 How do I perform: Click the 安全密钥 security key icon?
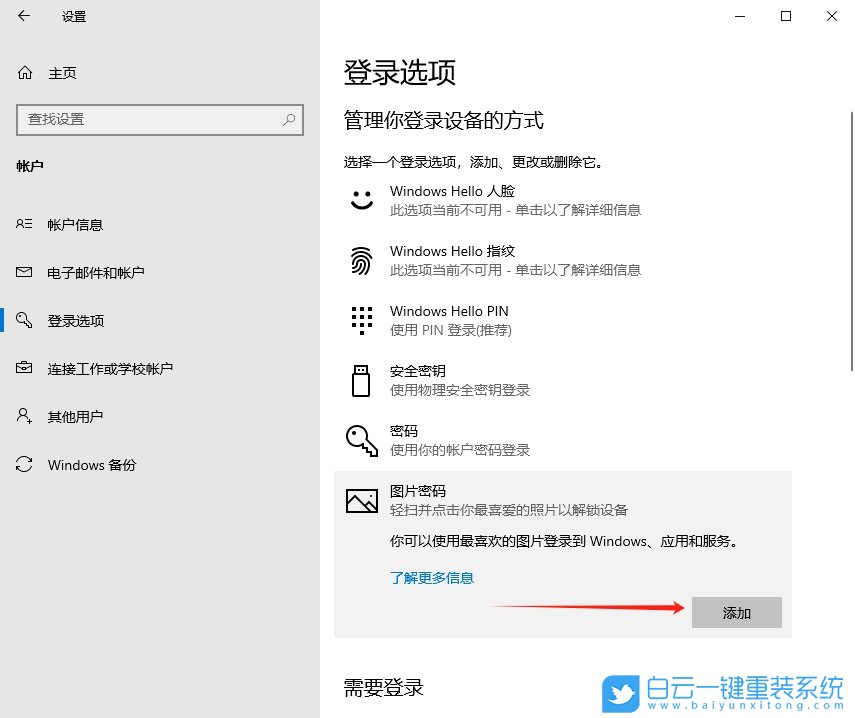click(x=361, y=380)
